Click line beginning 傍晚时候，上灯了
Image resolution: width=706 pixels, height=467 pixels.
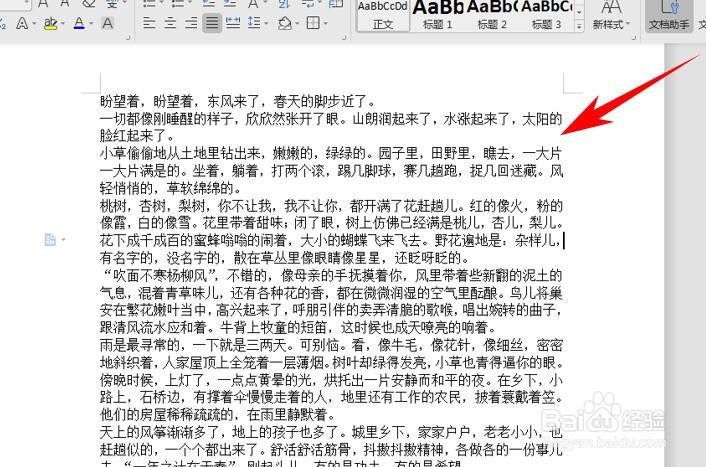pyautogui.click(x=331, y=380)
